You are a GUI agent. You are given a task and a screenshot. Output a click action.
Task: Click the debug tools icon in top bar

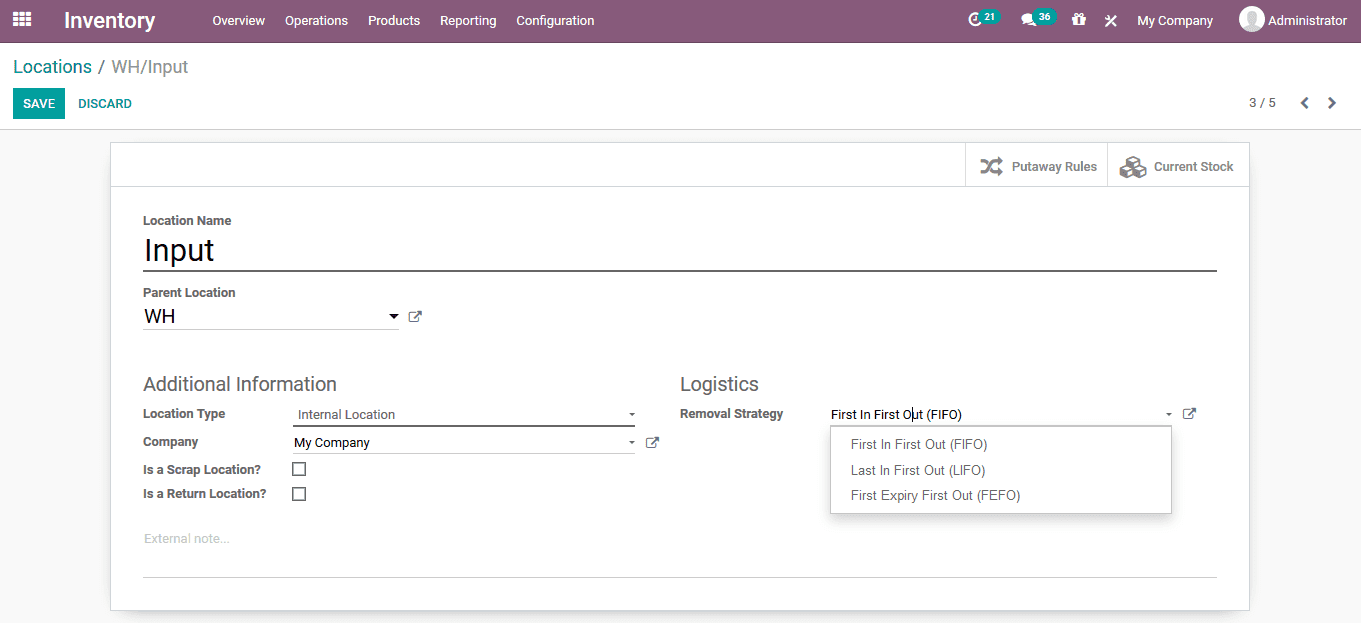pyautogui.click(x=1110, y=20)
